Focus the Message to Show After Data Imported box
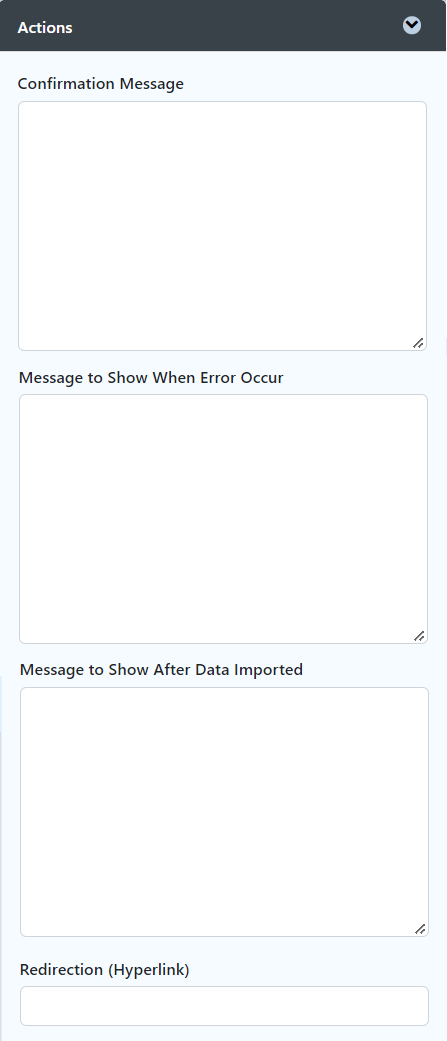The width and height of the screenshot is (447, 1041). click(x=224, y=811)
